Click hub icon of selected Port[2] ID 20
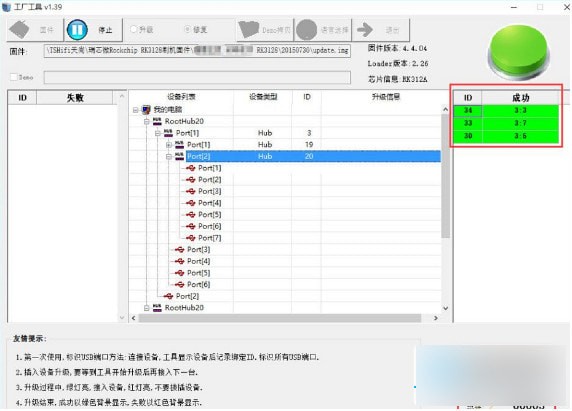 pyautogui.click(x=179, y=156)
